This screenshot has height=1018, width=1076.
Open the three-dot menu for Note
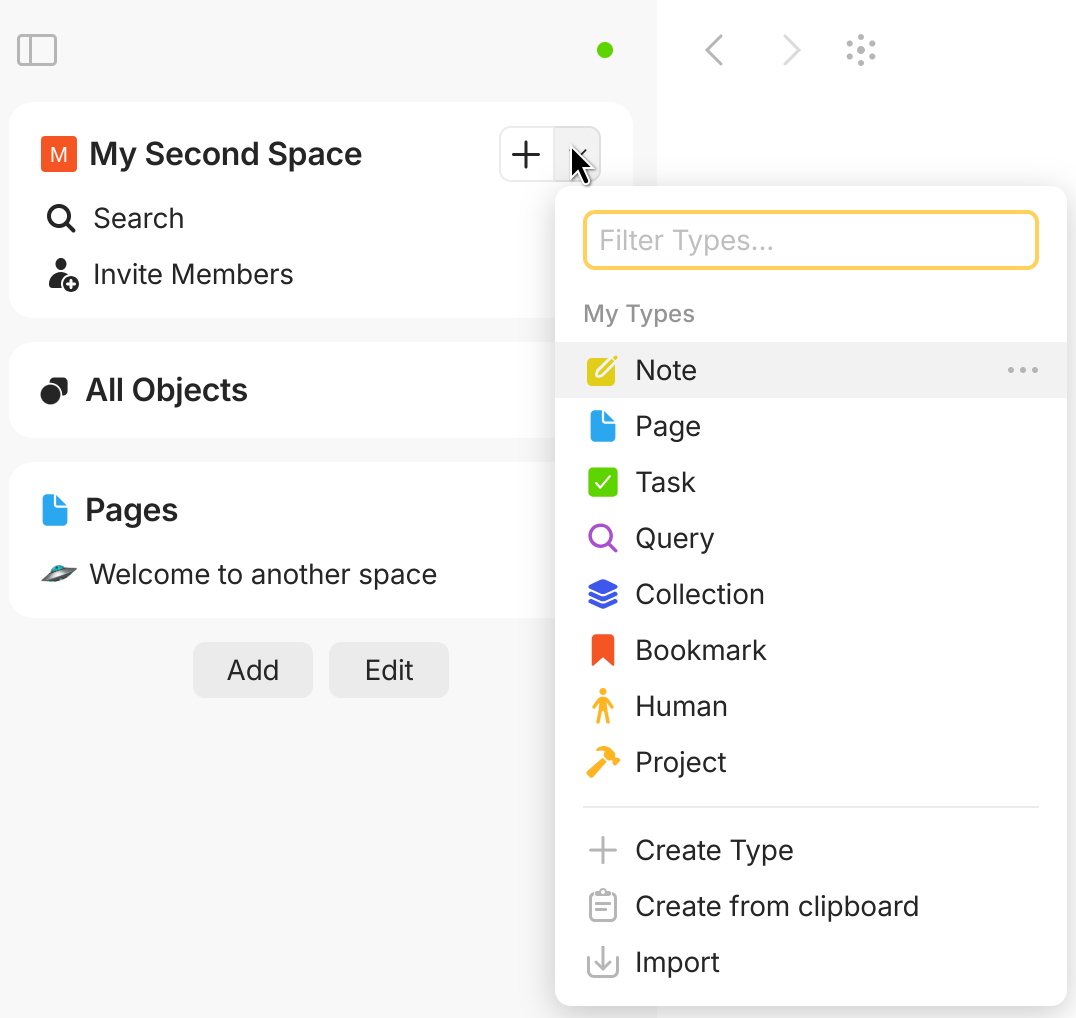coord(1022,370)
